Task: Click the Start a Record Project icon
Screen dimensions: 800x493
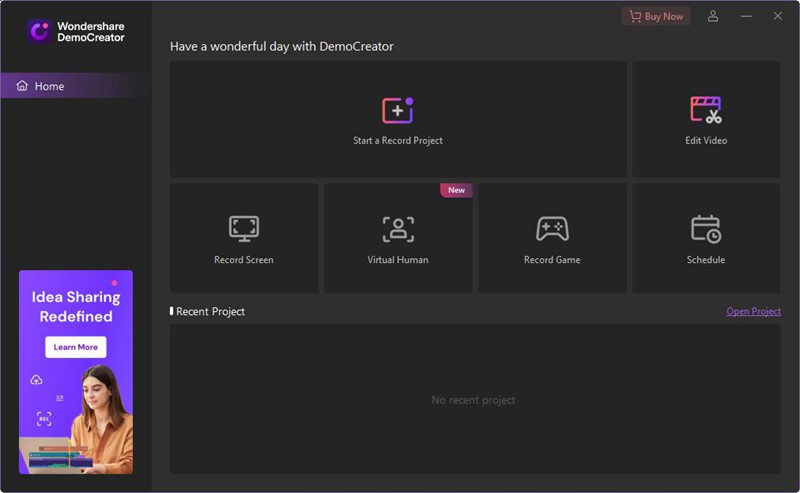Action: (x=397, y=110)
